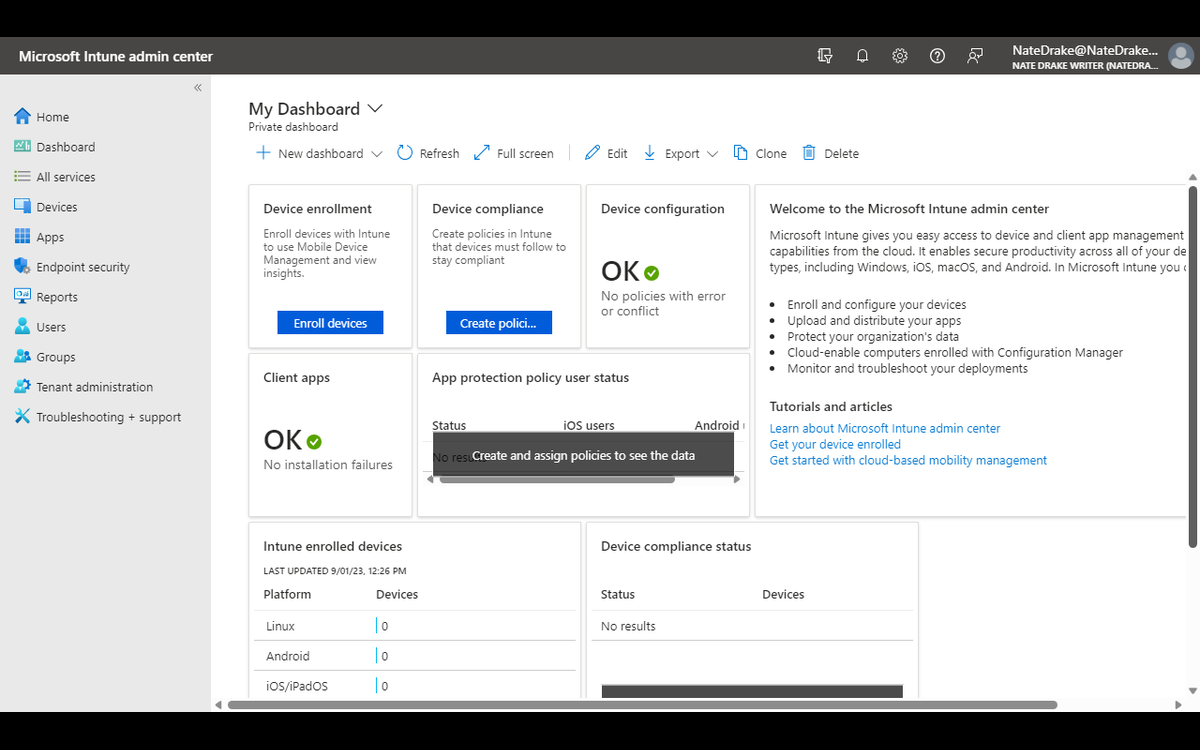1200x750 pixels.
Task: Click the Endpoint security shield icon
Action: point(22,267)
